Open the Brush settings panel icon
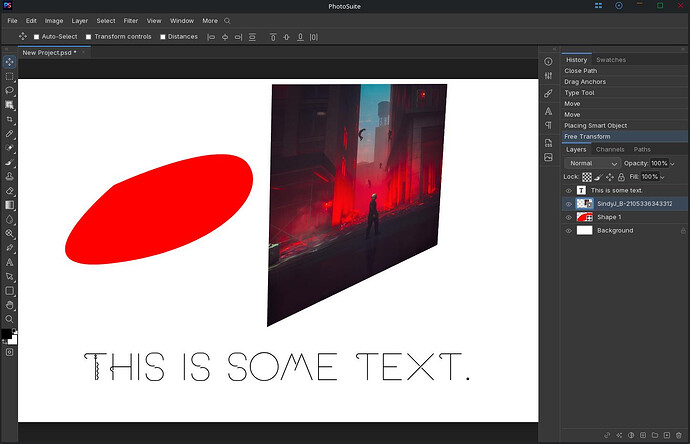Viewport: 690px width, 444px height. 548,93
